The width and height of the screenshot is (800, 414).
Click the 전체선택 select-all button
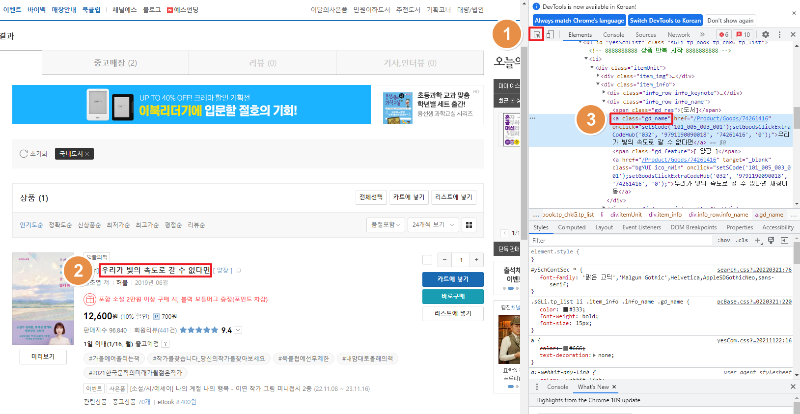(x=370, y=198)
